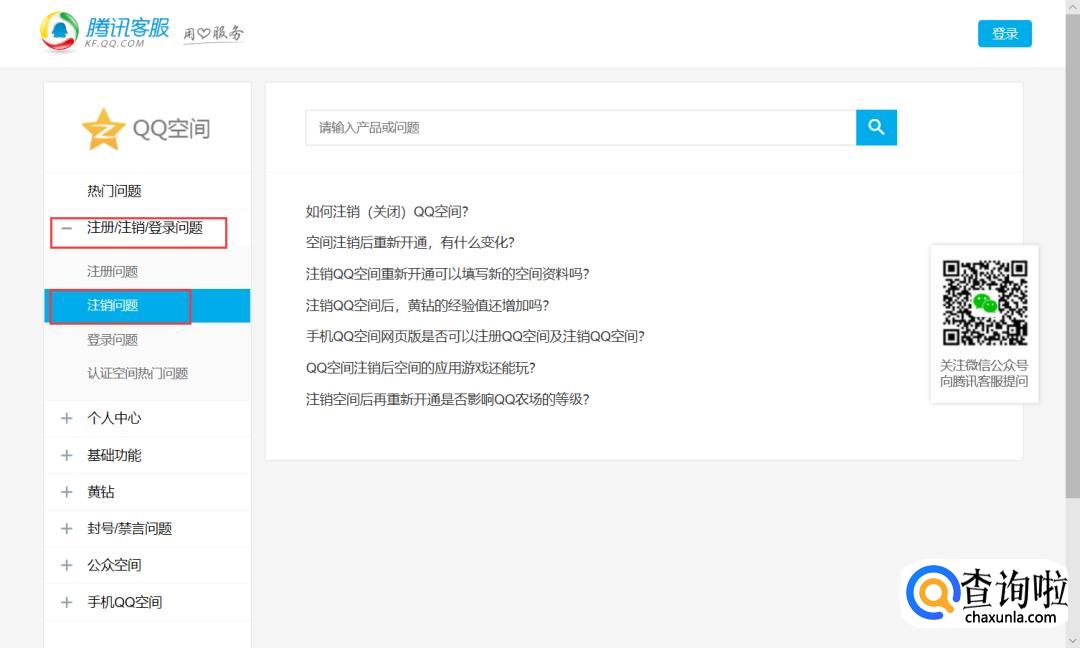Open 空间注销后重新开通，有什么变化? question

pos(411,242)
